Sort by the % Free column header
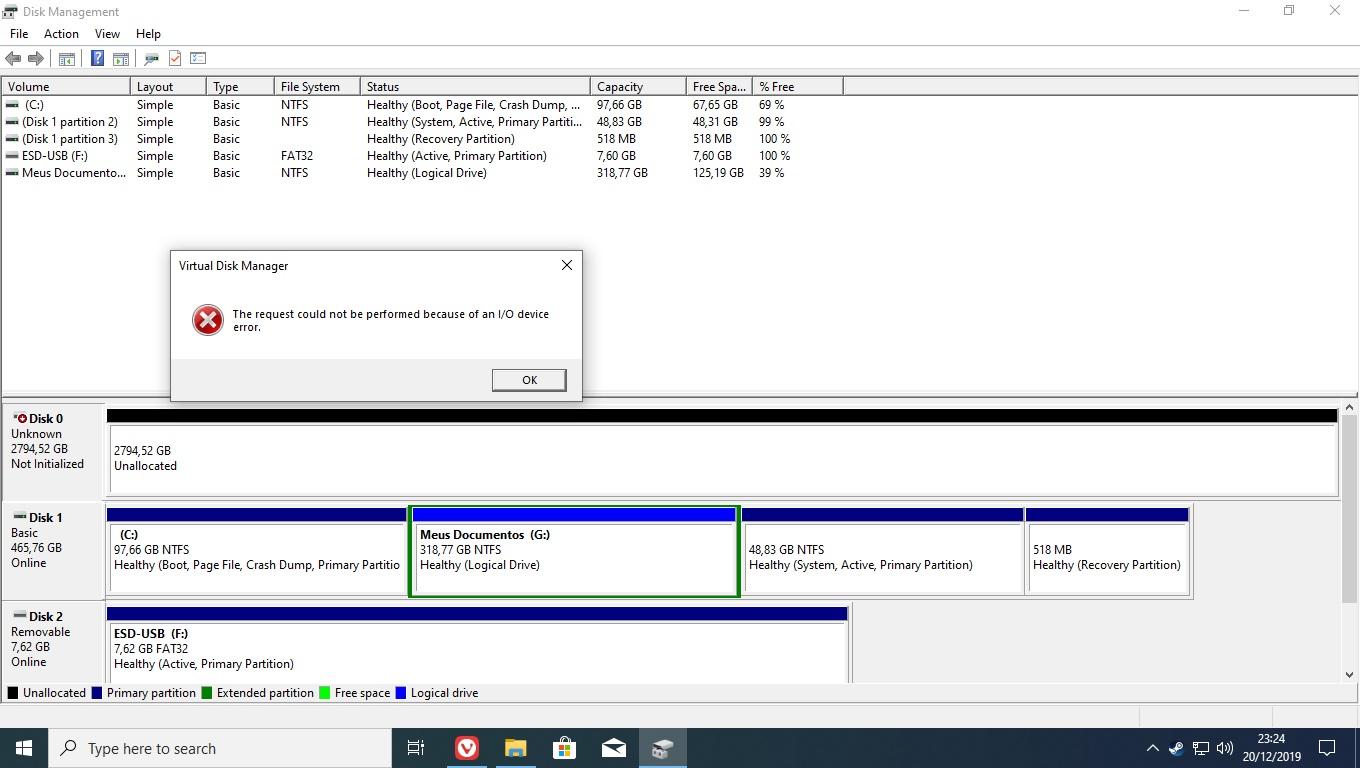Screen dimensions: 1360x768 pyautogui.click(x=798, y=87)
